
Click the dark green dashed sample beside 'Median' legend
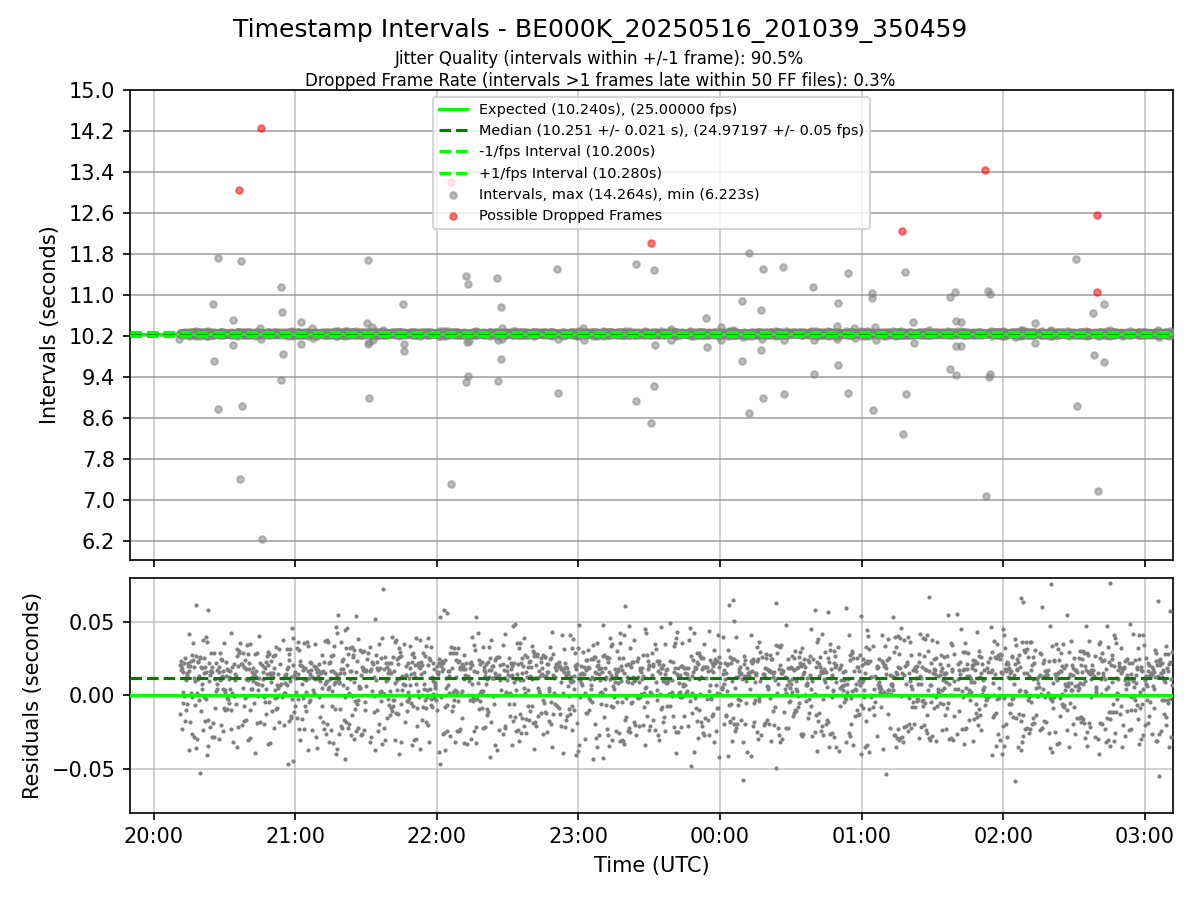[453, 130]
